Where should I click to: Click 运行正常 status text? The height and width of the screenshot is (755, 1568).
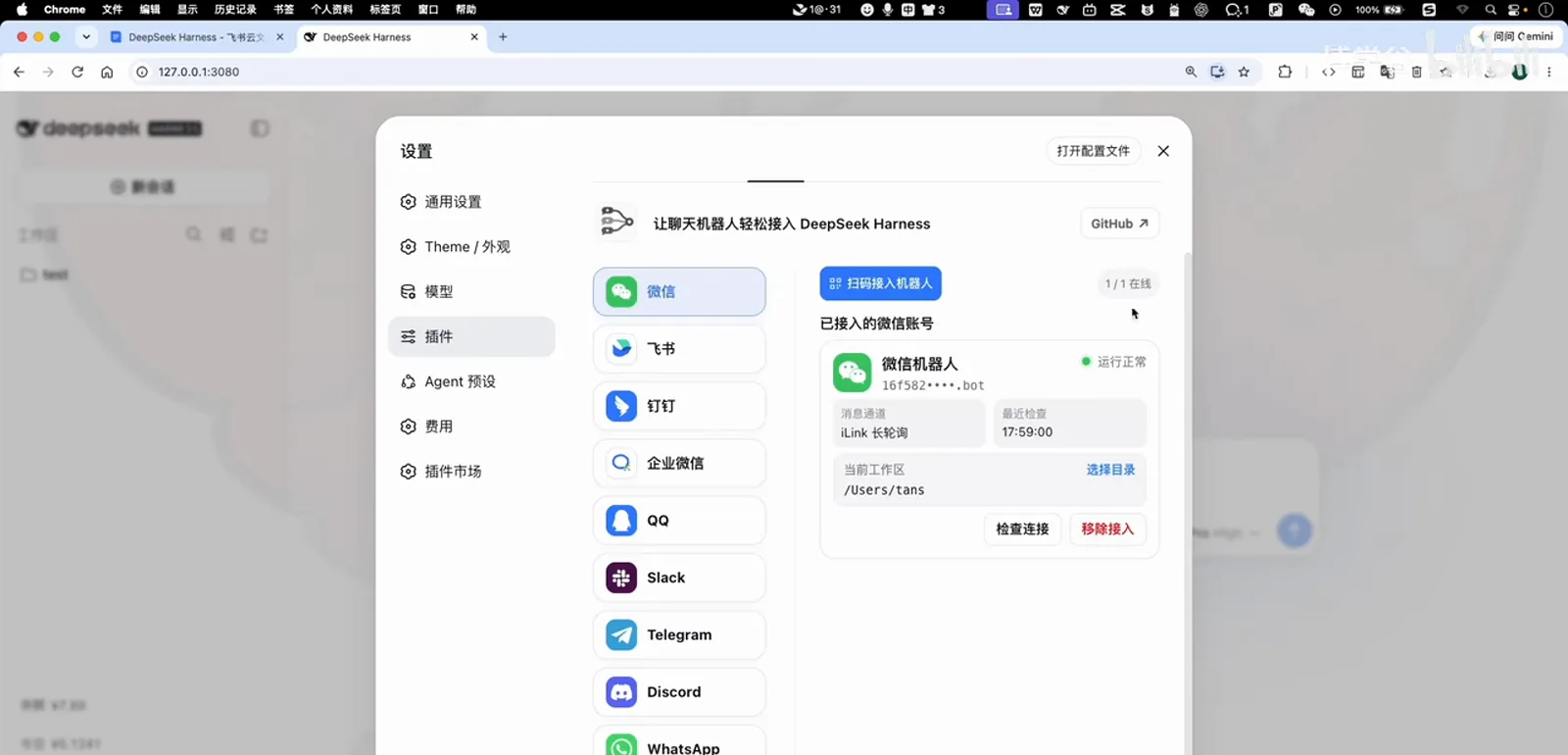click(1121, 362)
